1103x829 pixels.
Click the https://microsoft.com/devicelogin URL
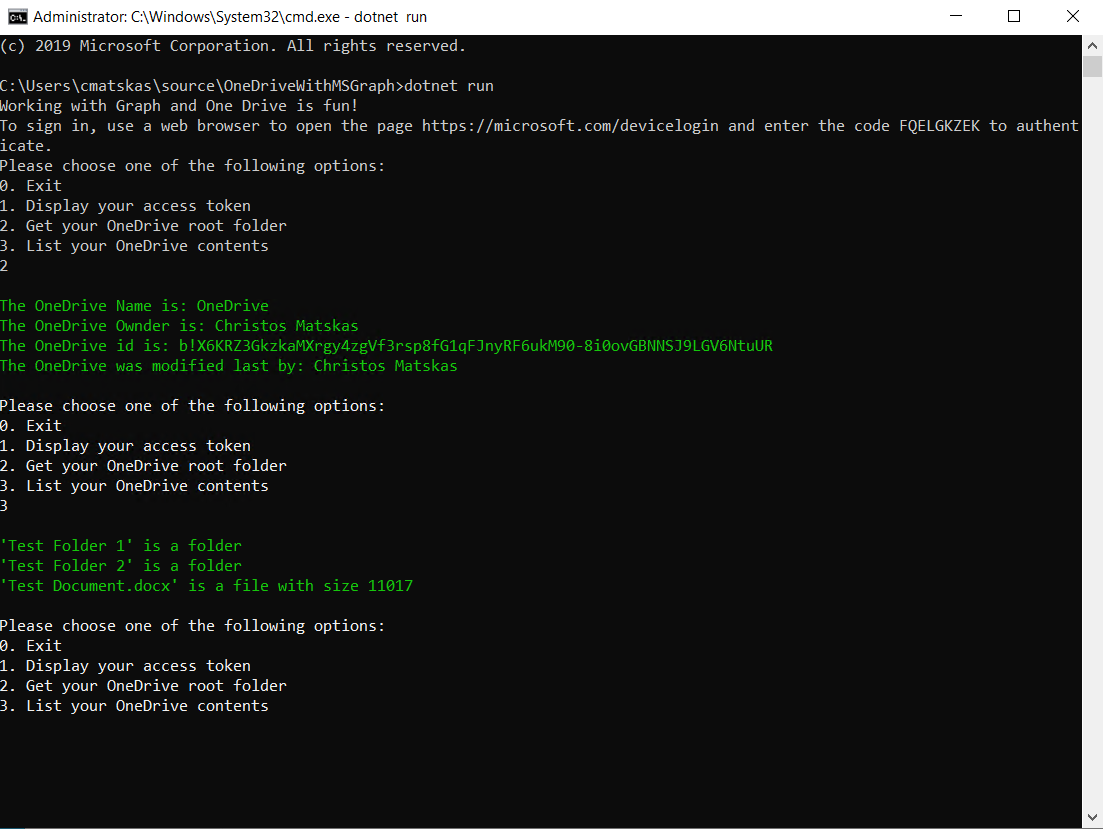pos(570,126)
